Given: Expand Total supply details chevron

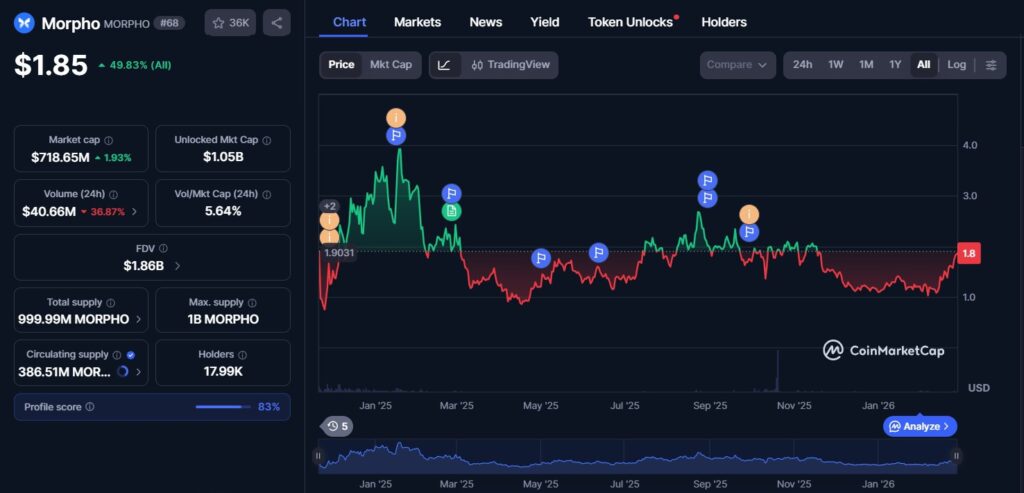Looking at the screenshot, I should point(138,320).
